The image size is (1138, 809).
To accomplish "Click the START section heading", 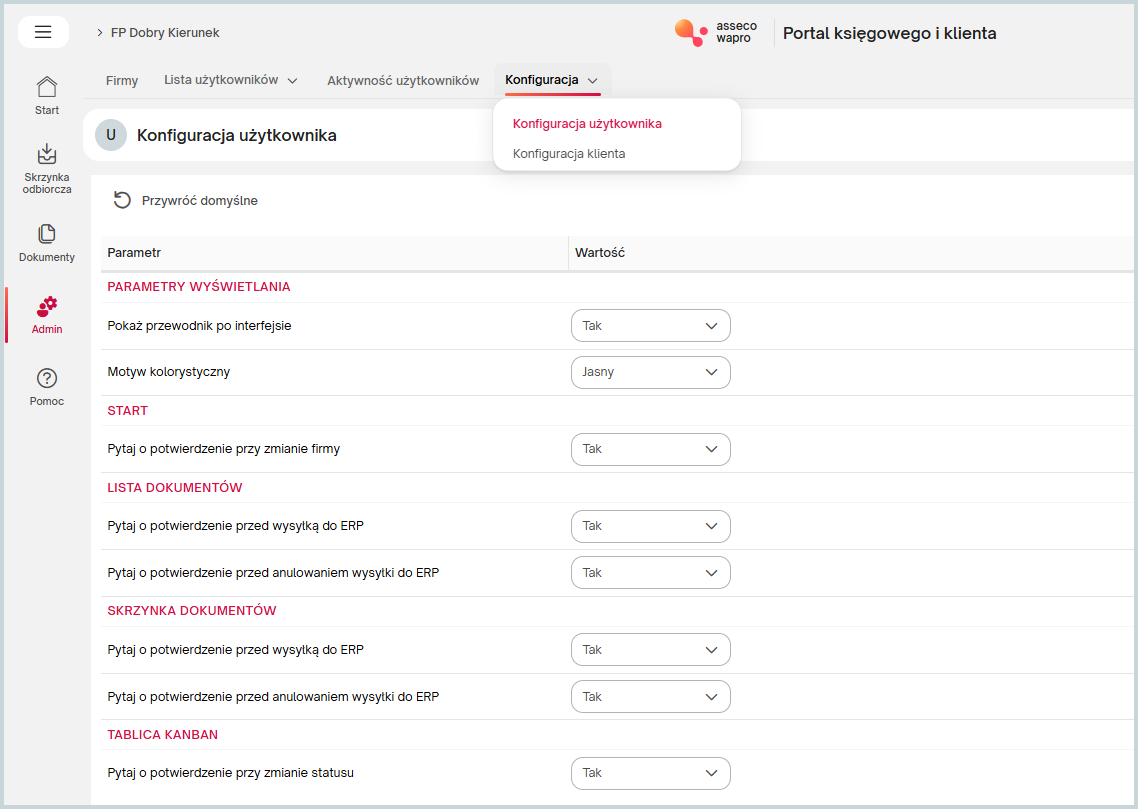I will click(x=128, y=411).
